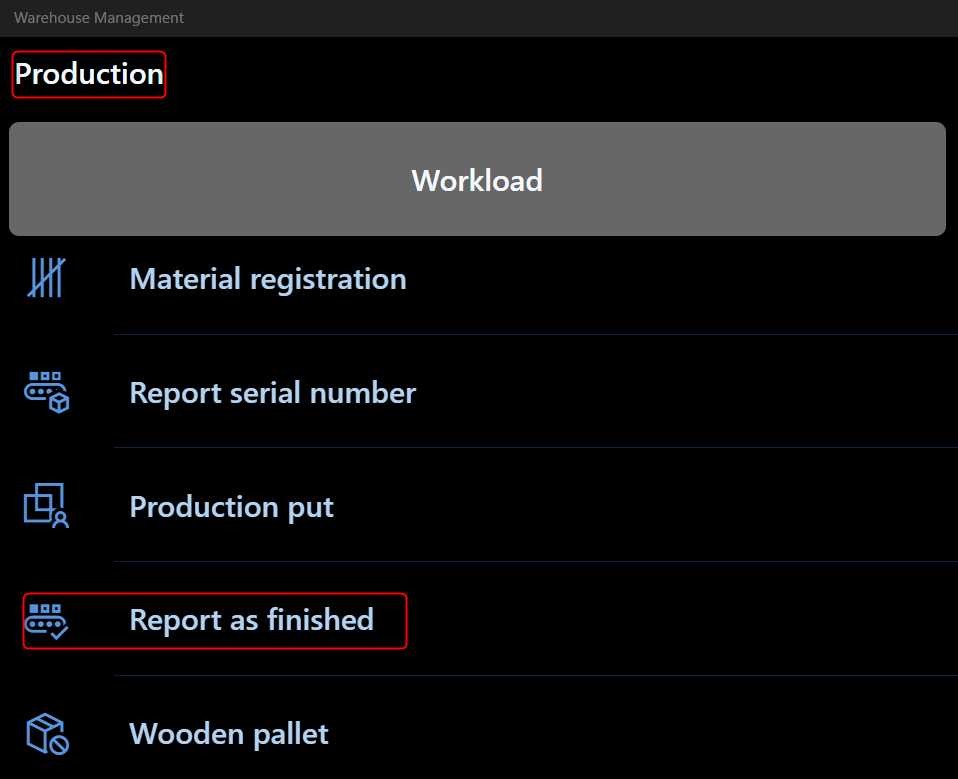This screenshot has height=779, width=958.
Task: Click the Production page heading
Action: click(x=89, y=74)
